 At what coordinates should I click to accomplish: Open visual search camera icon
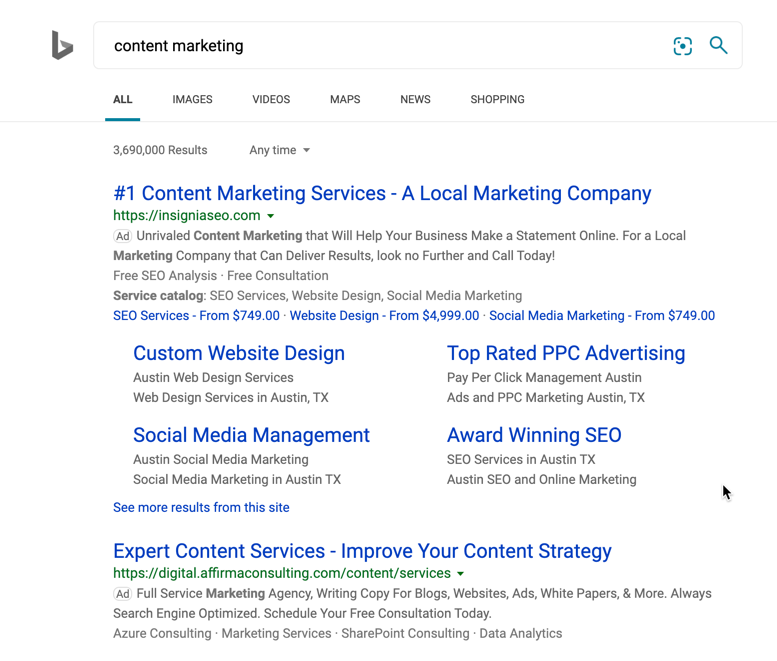click(682, 46)
